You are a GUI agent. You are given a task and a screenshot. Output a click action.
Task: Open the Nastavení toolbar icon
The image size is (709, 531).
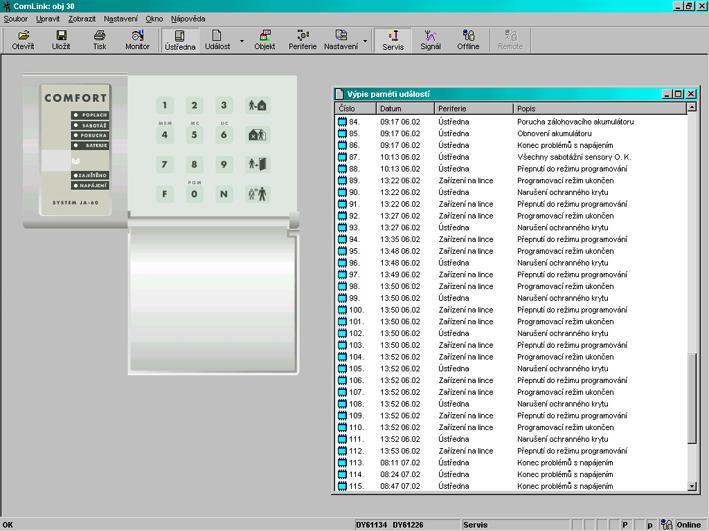[341, 40]
